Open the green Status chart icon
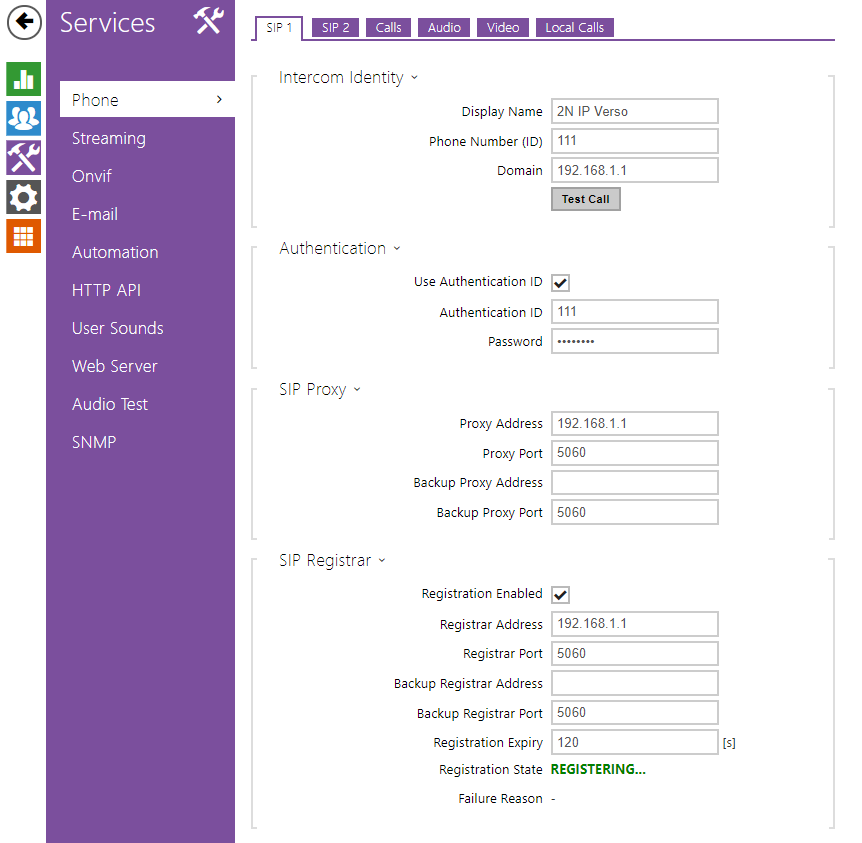Image resolution: width=862 pixels, height=843 pixels. pos(23,79)
